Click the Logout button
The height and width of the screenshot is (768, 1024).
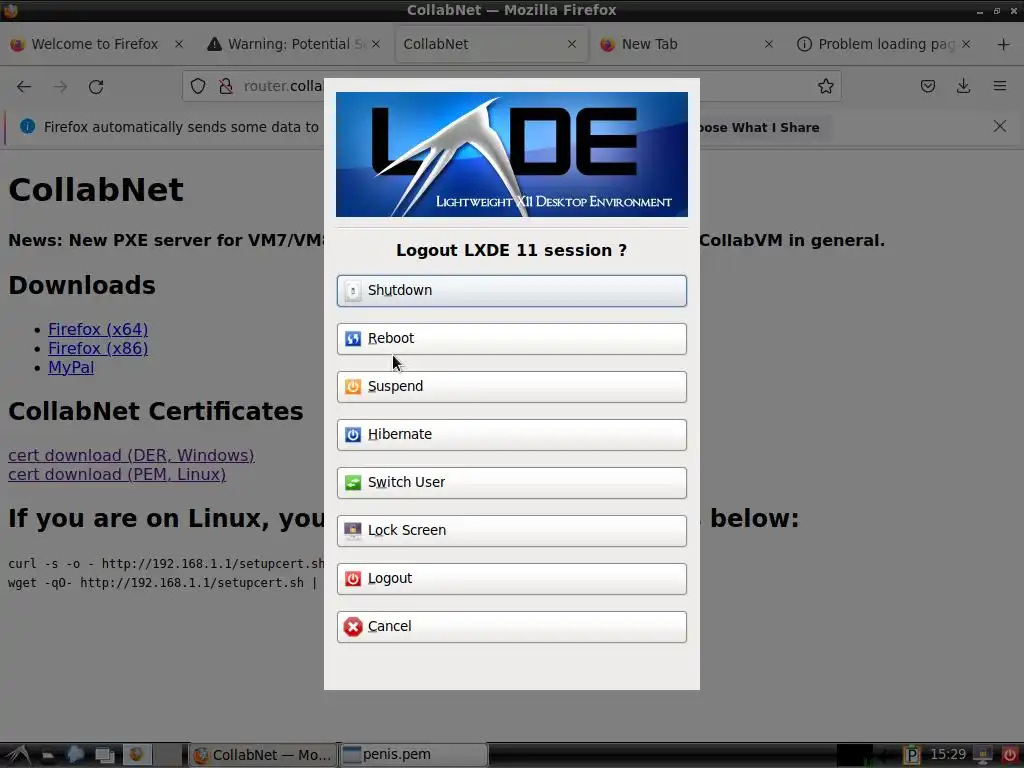[511, 579]
